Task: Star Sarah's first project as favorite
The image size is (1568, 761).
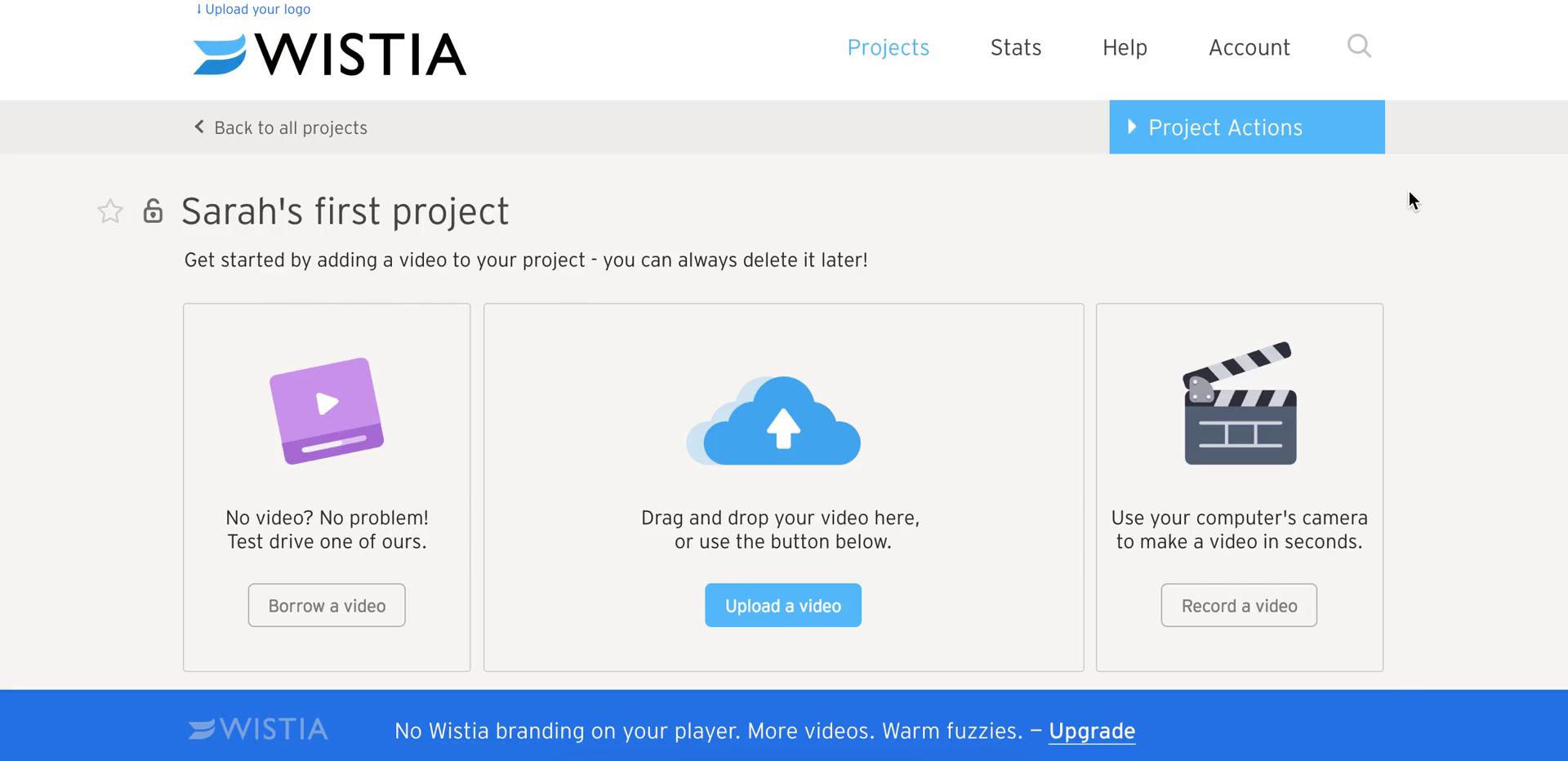Action: pyautogui.click(x=110, y=211)
